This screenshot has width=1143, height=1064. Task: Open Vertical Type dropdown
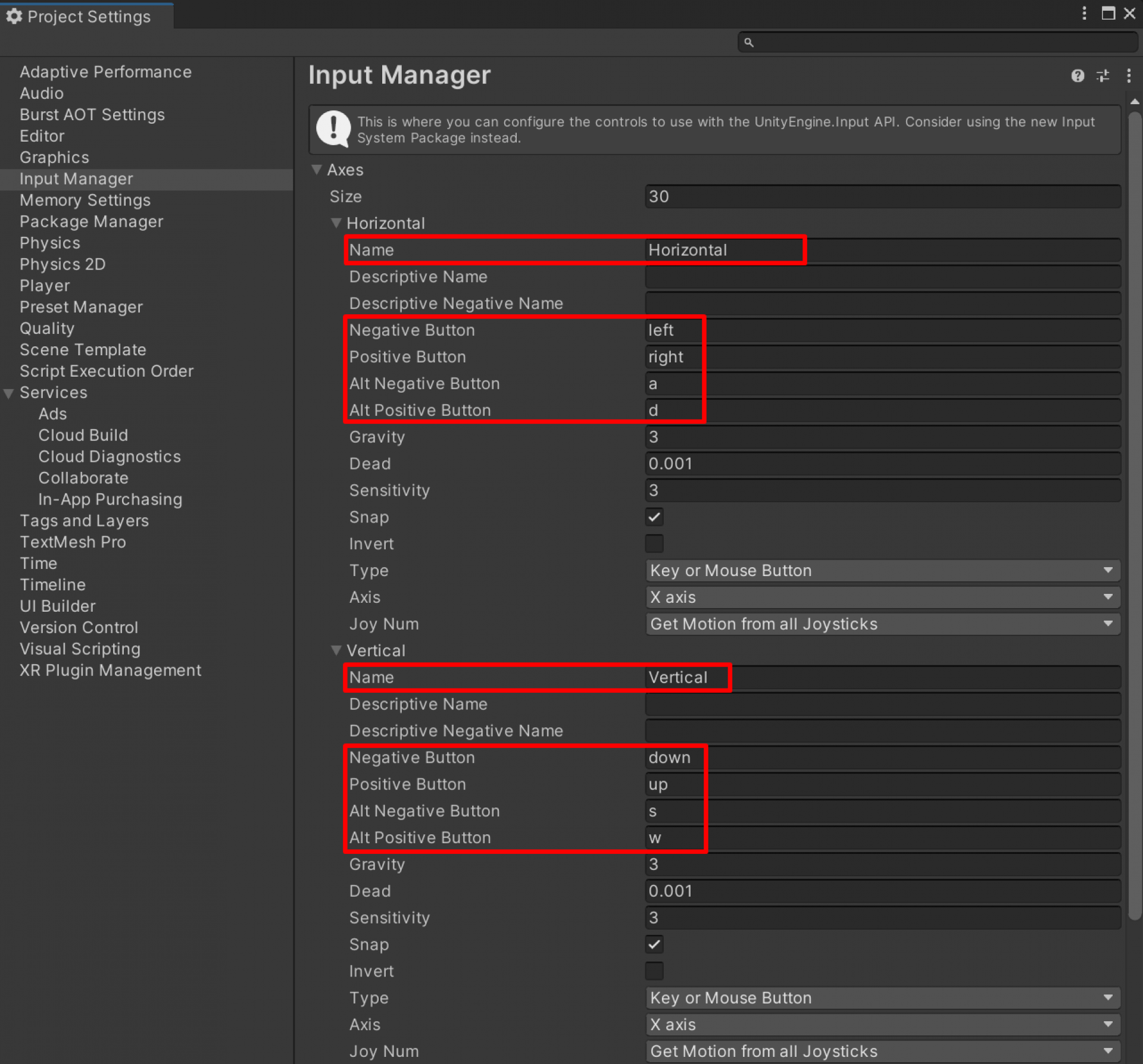click(883, 998)
